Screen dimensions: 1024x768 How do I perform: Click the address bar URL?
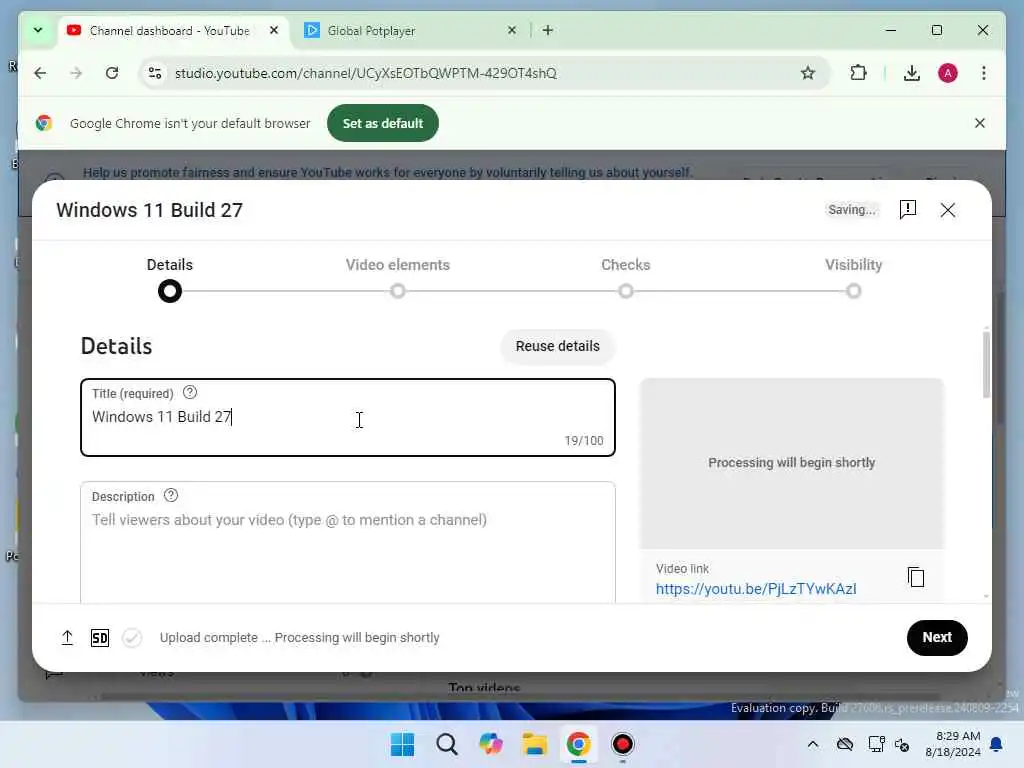click(366, 73)
